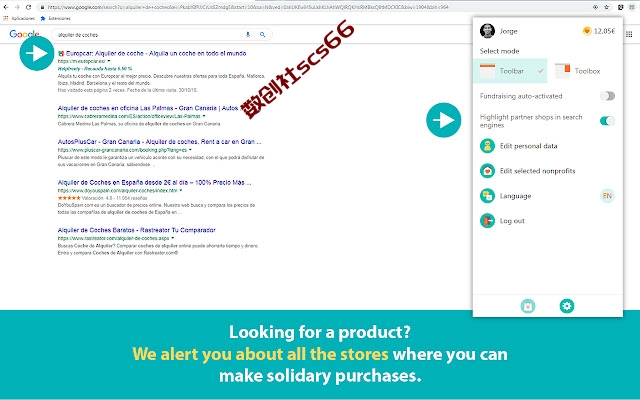Change language using the EN badge

coord(607,196)
